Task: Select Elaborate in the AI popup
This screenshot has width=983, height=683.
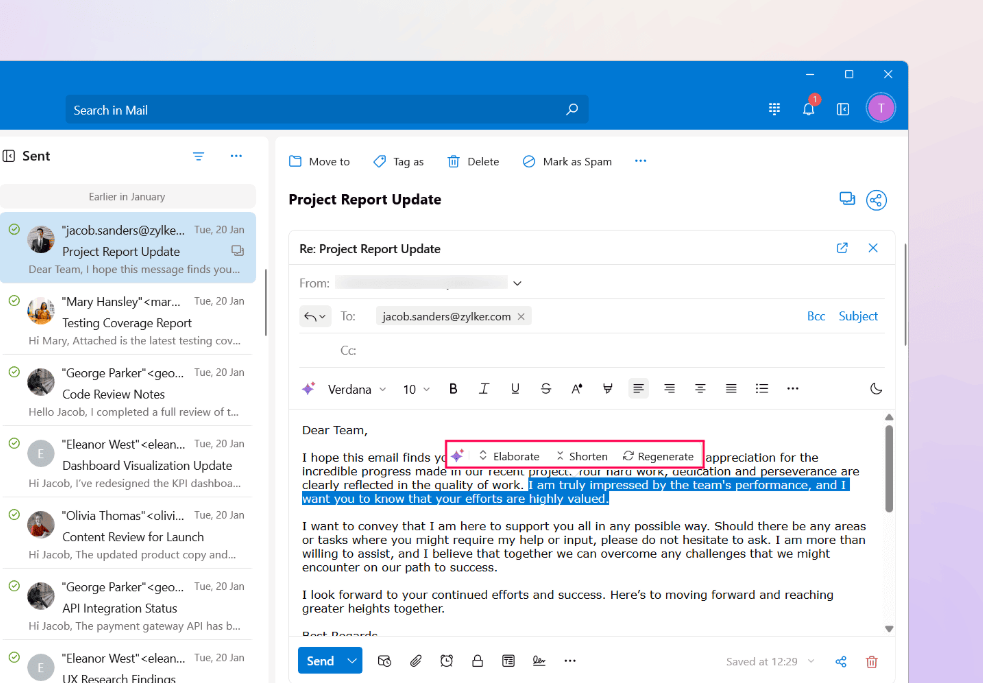Action: pyautogui.click(x=508, y=456)
